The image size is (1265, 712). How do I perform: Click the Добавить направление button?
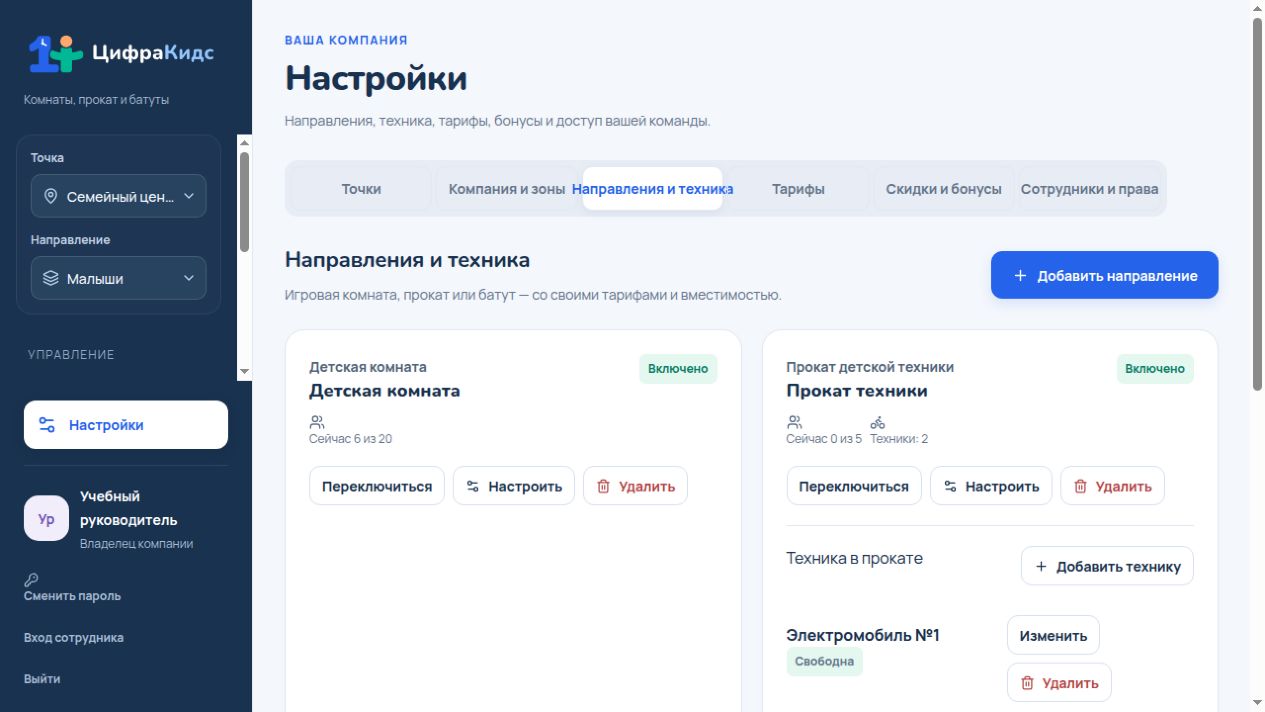(x=1105, y=275)
